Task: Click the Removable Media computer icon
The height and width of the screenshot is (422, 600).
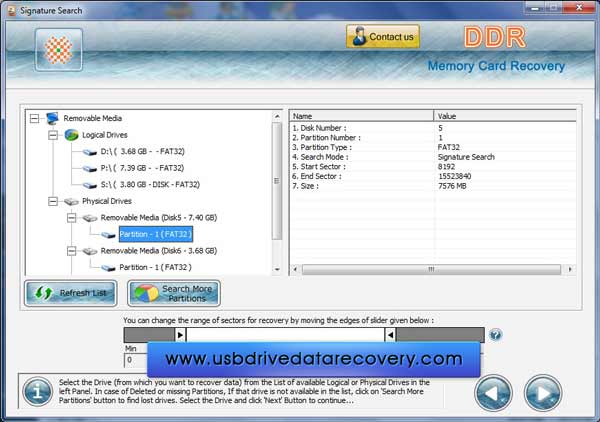Action: point(52,118)
